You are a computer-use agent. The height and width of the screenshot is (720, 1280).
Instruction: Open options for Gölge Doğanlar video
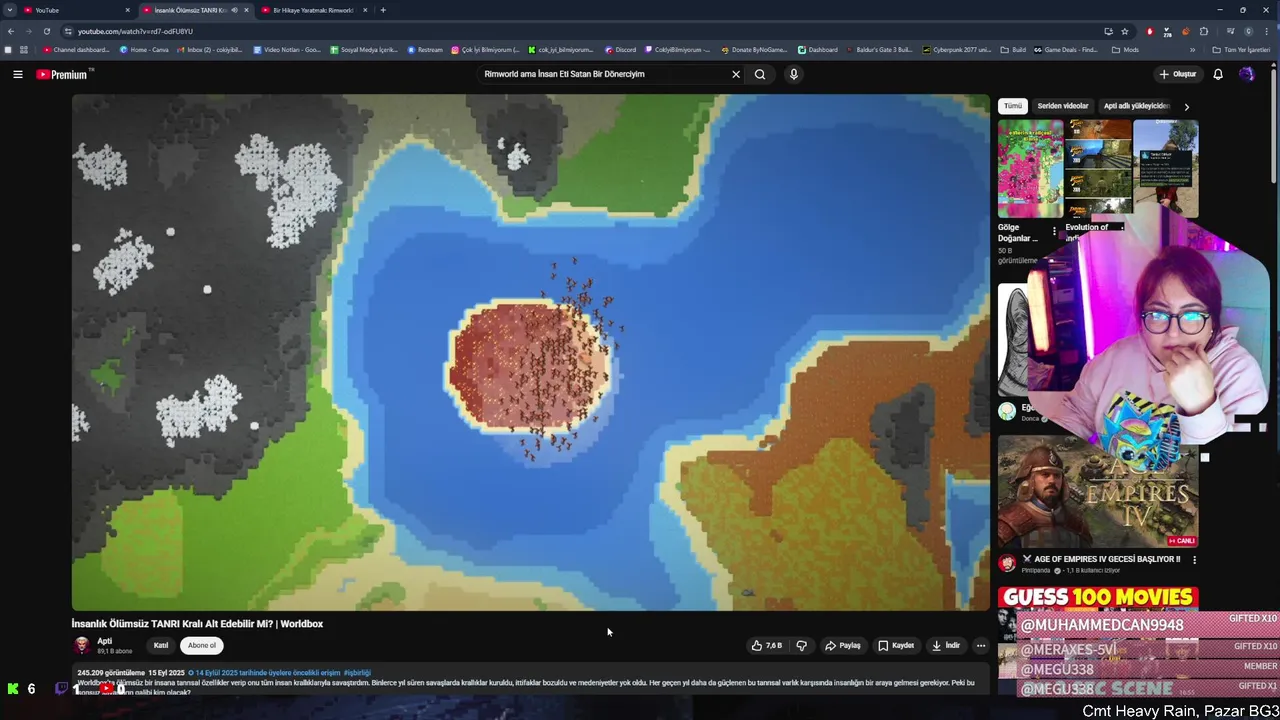click(x=1053, y=232)
